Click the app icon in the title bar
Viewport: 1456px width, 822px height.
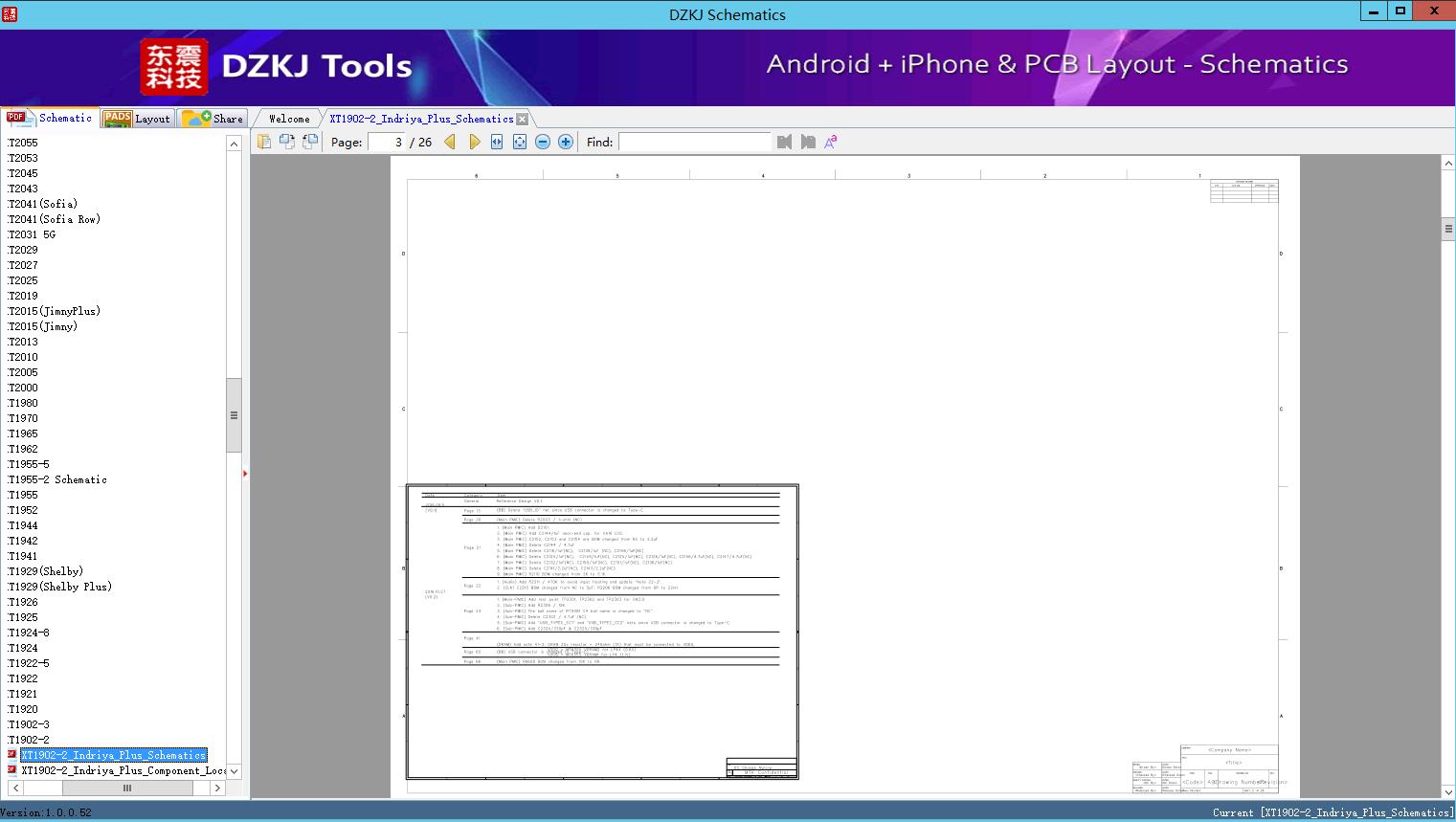point(10,13)
